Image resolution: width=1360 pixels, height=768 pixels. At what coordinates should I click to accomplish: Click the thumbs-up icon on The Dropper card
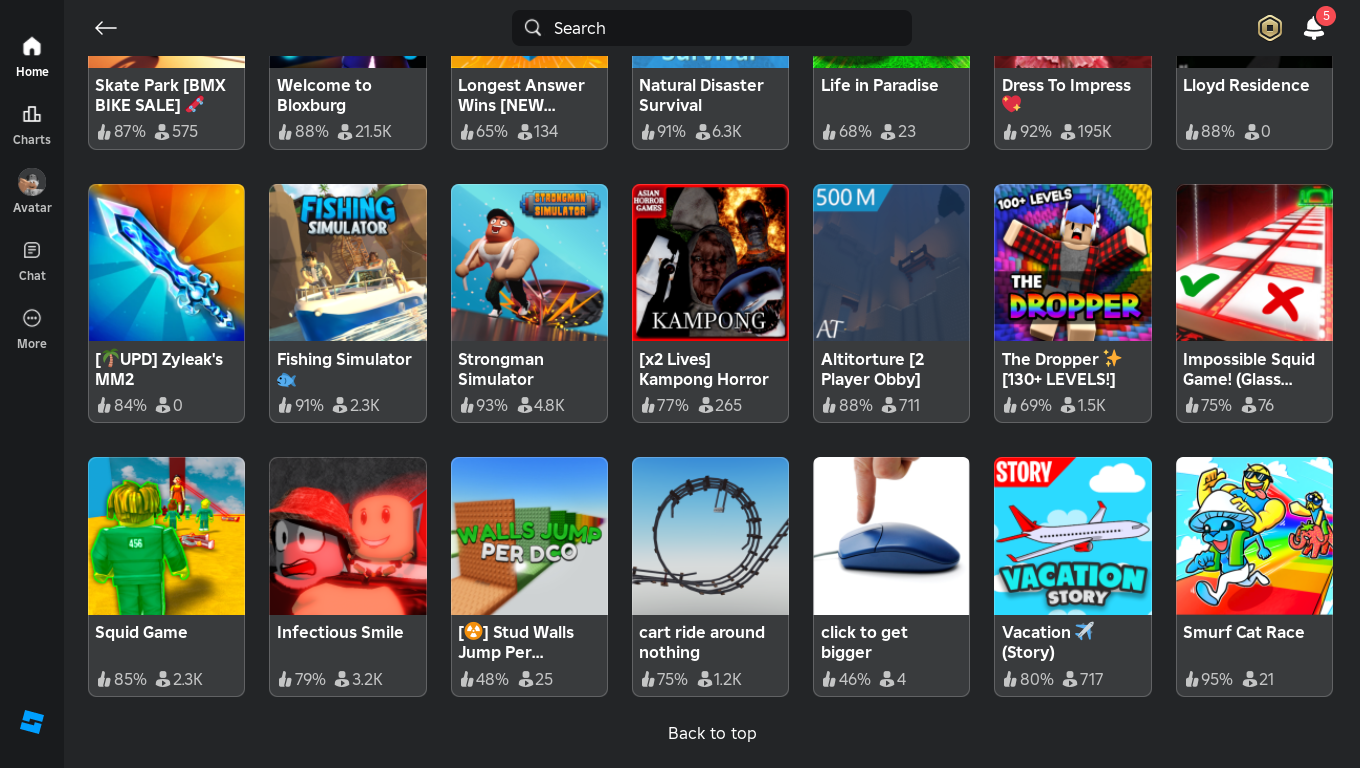(x=1010, y=405)
